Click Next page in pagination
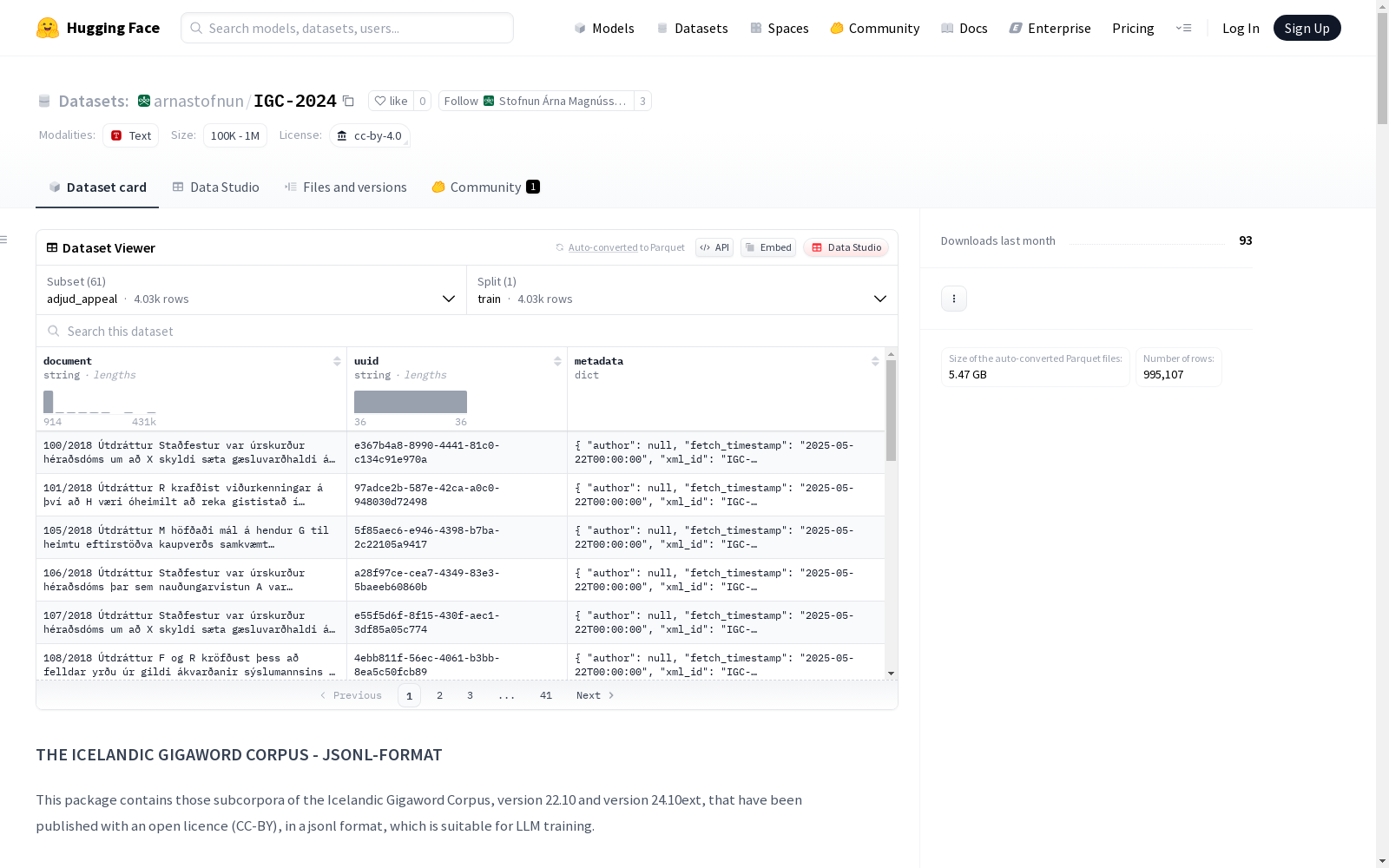1389x868 pixels. [x=596, y=695]
